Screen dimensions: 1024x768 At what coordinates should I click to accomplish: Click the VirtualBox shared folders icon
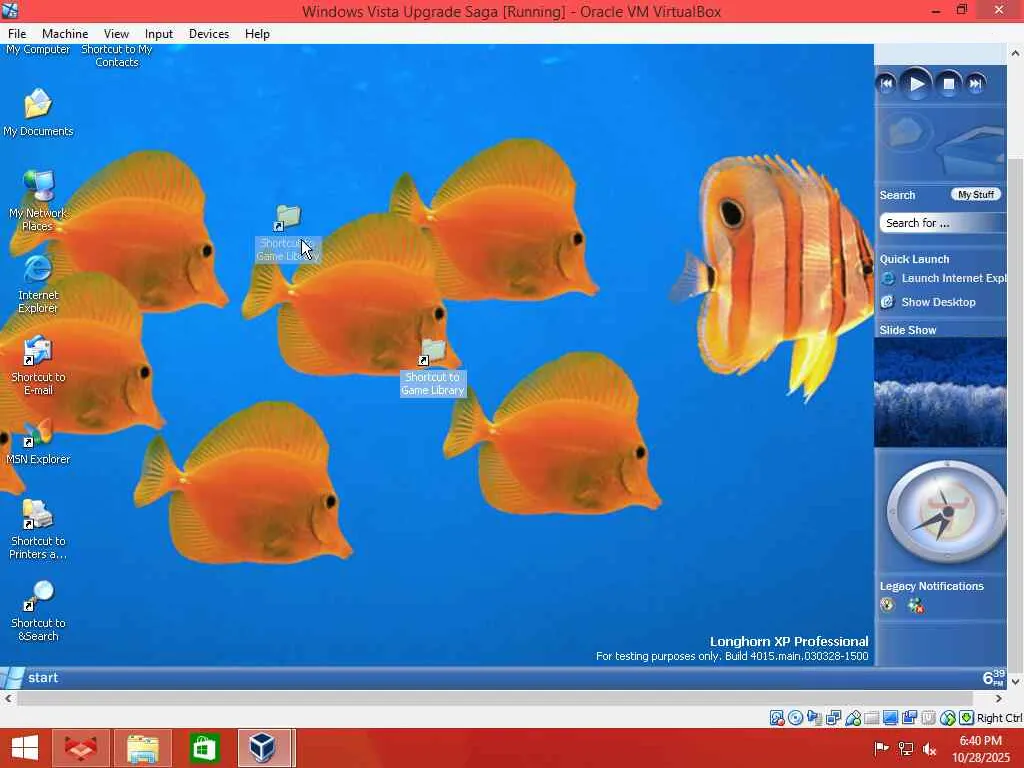click(871, 718)
